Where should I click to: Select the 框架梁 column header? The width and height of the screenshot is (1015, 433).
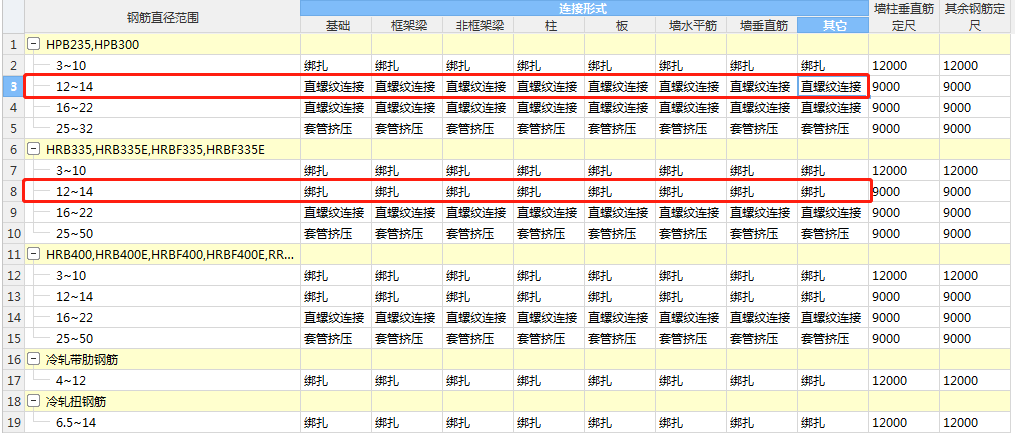tap(407, 26)
